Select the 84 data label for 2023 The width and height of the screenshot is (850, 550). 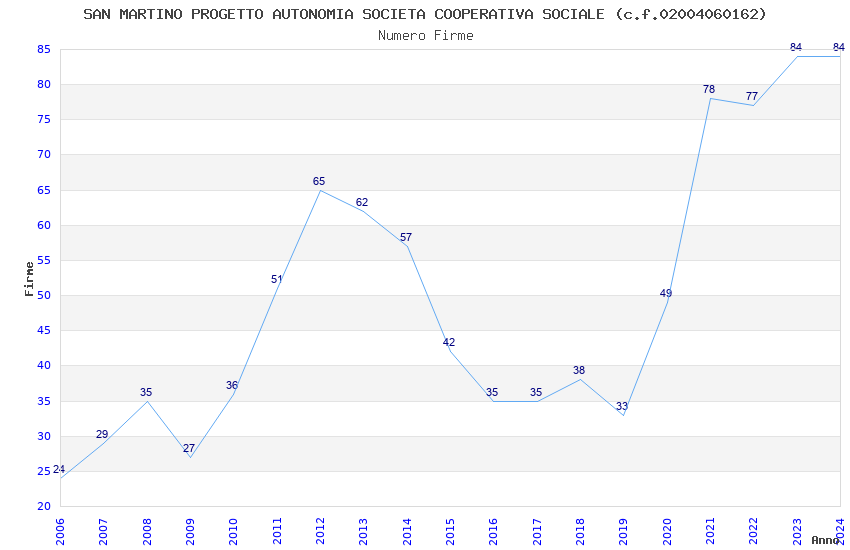coord(796,48)
